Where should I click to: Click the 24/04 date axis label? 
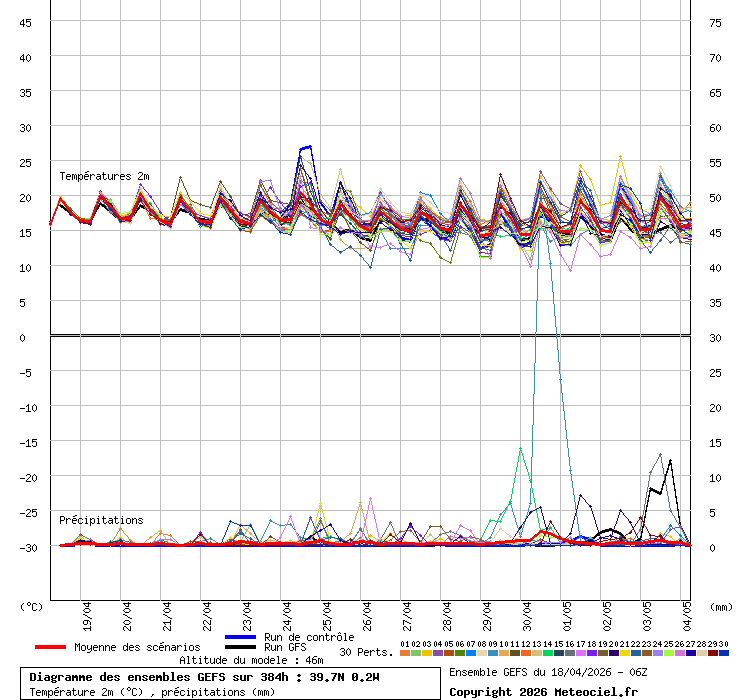coord(289,612)
